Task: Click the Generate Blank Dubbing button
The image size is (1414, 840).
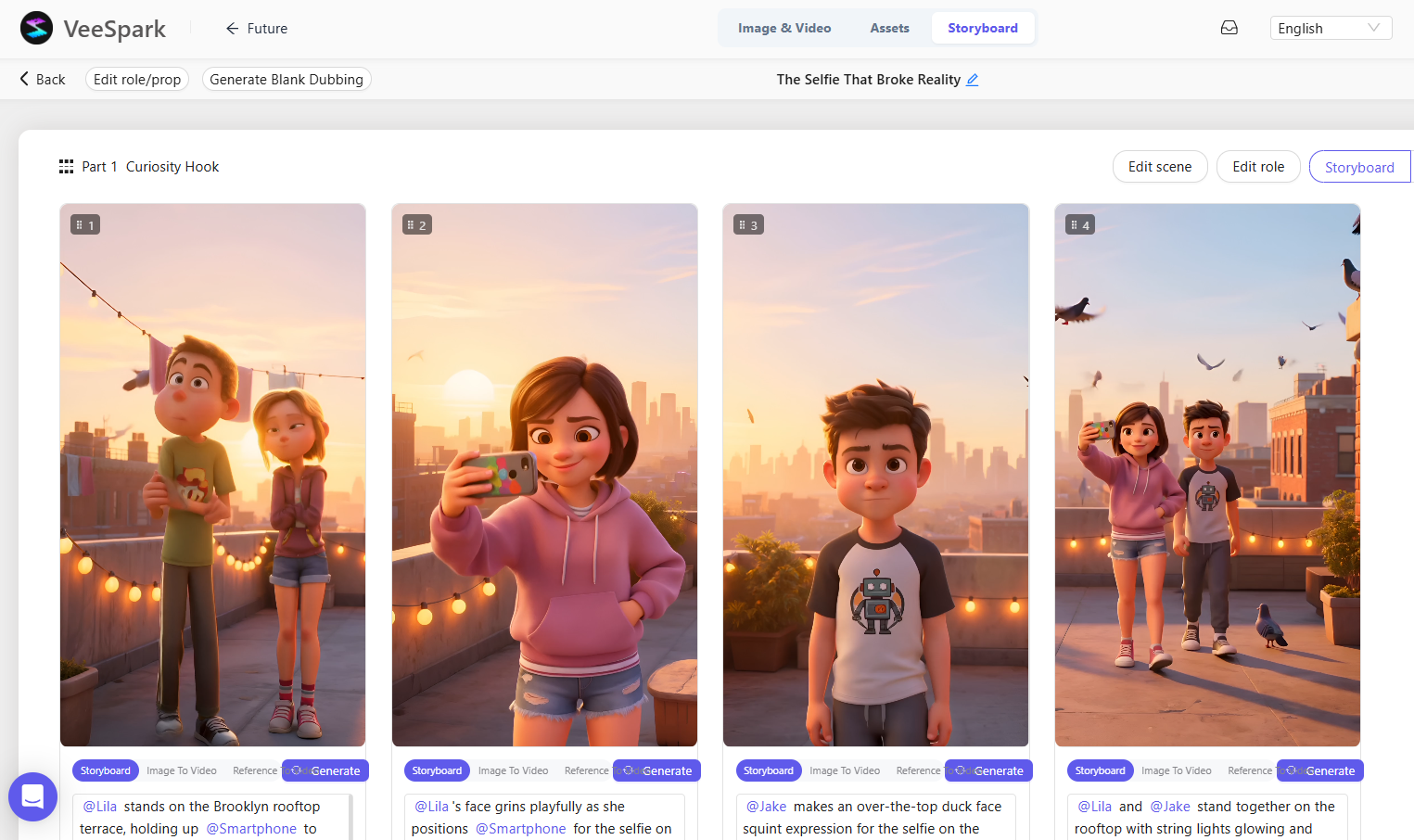Action: pyautogui.click(x=286, y=79)
